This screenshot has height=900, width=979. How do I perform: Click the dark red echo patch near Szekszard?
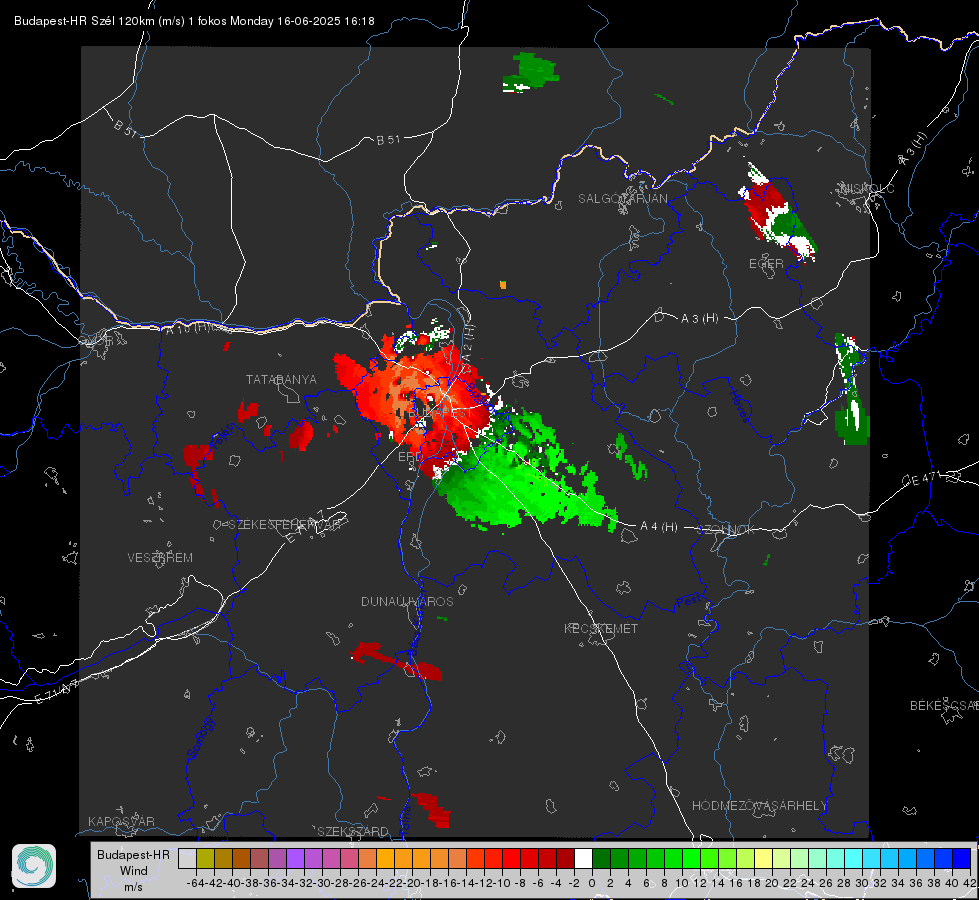coord(432,809)
